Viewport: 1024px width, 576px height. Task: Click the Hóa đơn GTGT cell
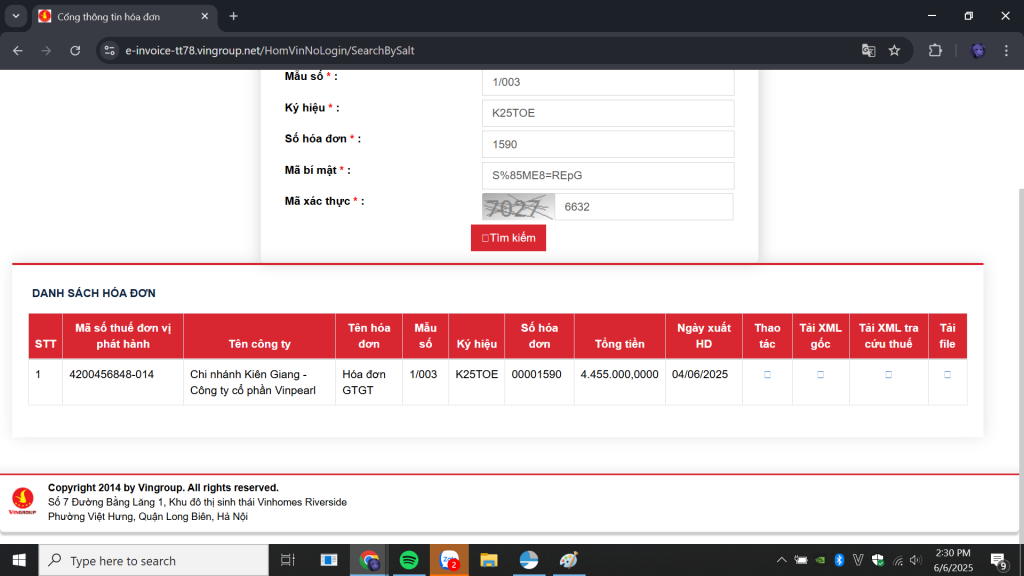(368, 382)
